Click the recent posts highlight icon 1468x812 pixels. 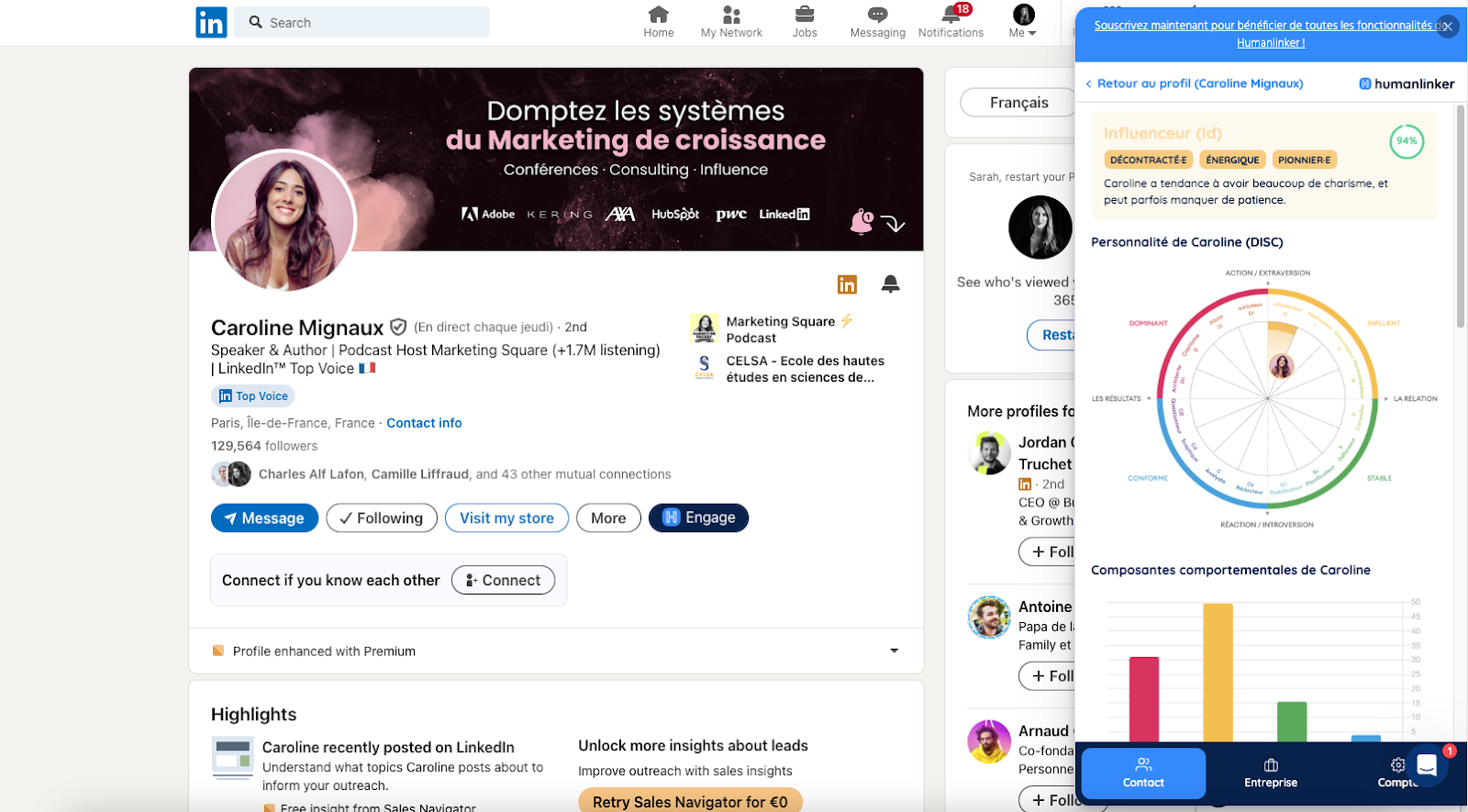pos(232,758)
